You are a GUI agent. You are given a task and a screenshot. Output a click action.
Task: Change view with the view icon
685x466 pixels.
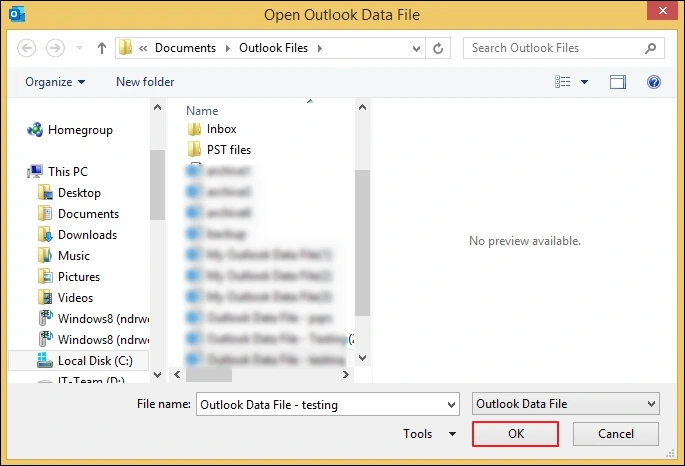pyautogui.click(x=563, y=82)
